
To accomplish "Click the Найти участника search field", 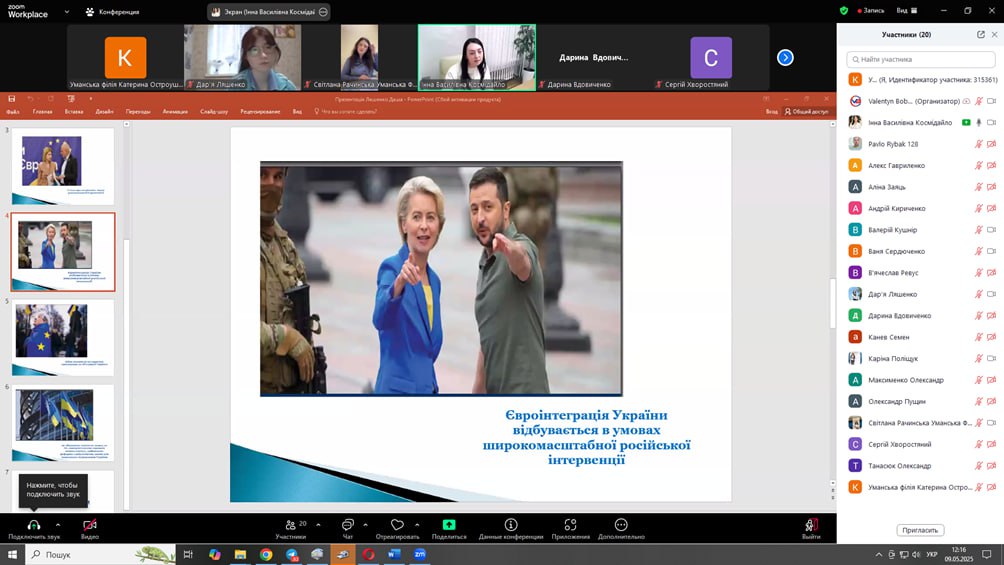I will [920, 60].
